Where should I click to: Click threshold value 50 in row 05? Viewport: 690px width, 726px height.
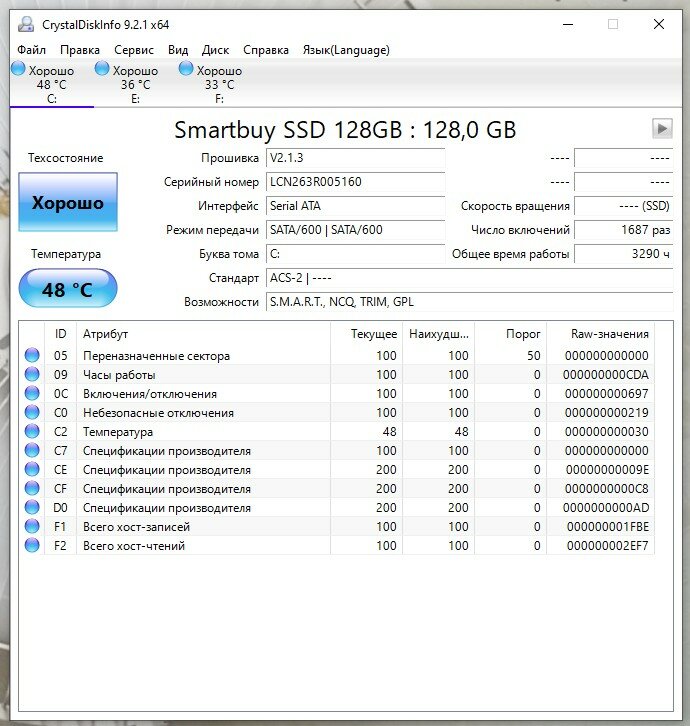[533, 356]
